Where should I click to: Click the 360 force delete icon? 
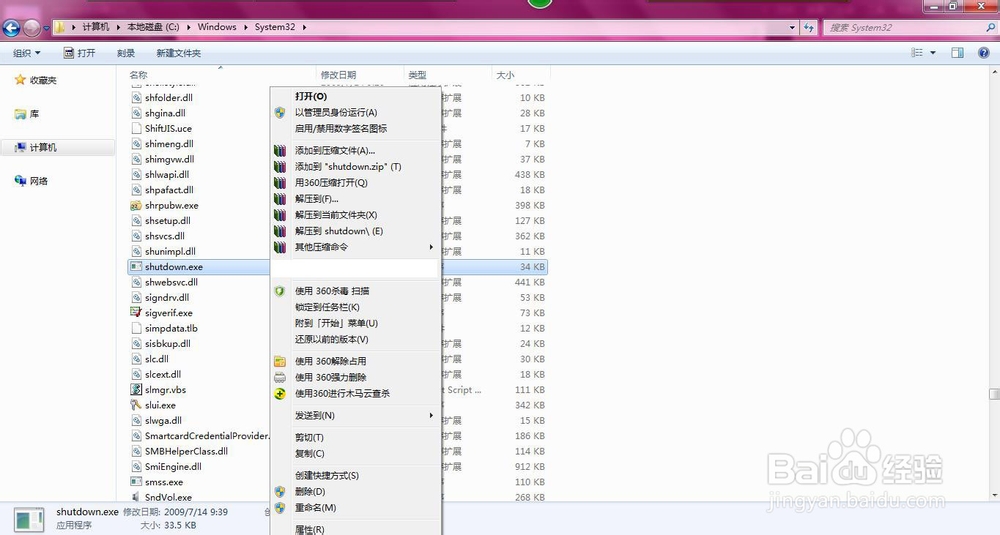click(280, 377)
